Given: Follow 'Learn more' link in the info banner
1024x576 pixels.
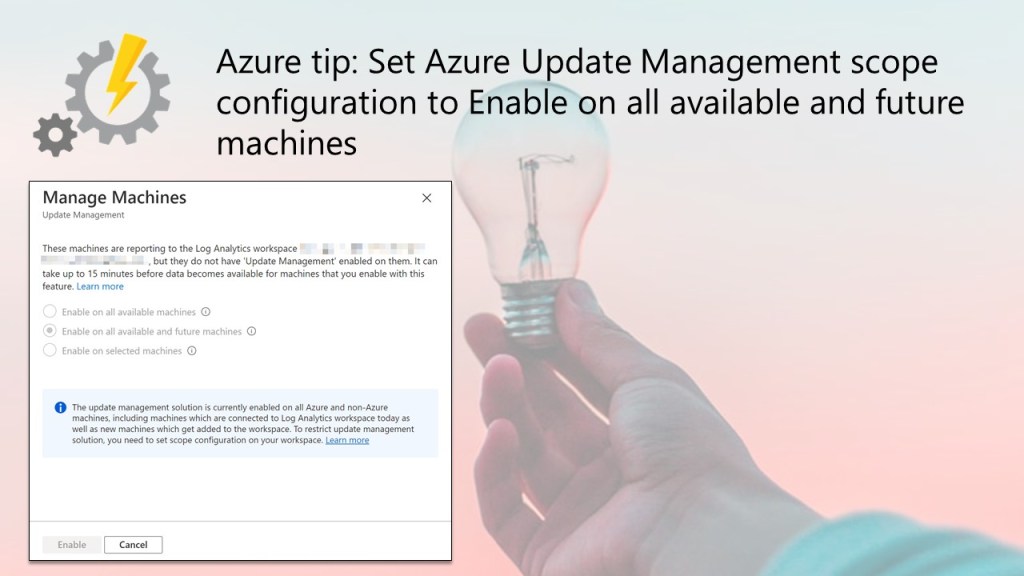Looking at the screenshot, I should pyautogui.click(x=347, y=440).
